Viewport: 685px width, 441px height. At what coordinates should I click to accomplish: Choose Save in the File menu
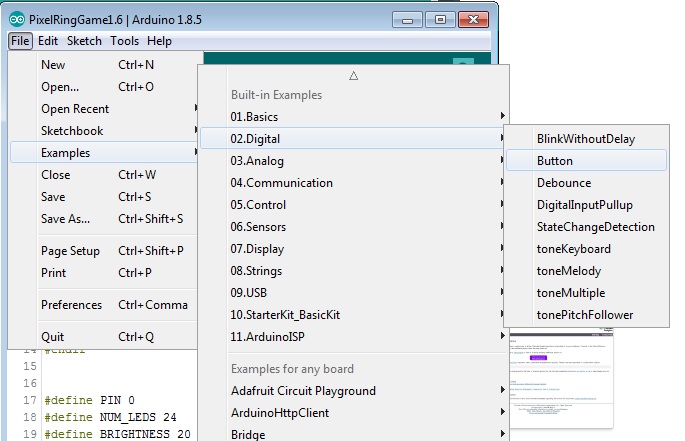pos(104,196)
